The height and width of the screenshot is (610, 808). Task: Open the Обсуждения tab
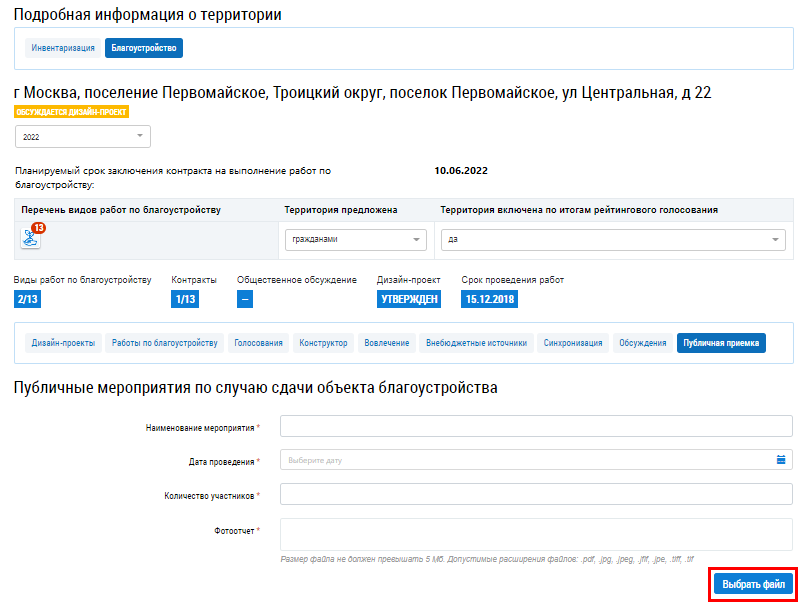642,343
